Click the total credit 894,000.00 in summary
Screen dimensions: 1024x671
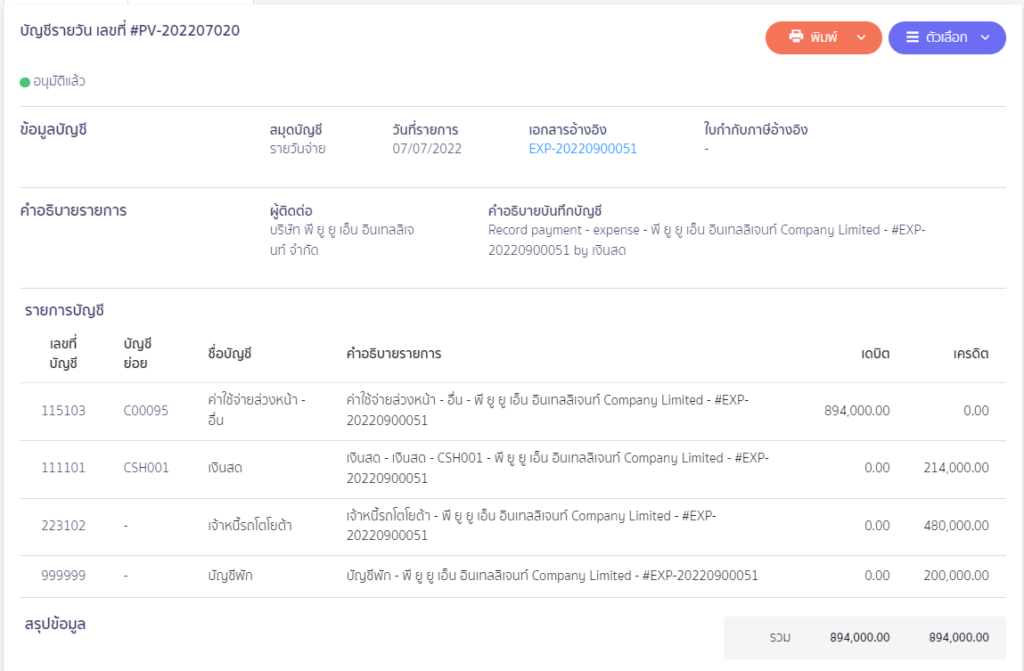coord(959,638)
